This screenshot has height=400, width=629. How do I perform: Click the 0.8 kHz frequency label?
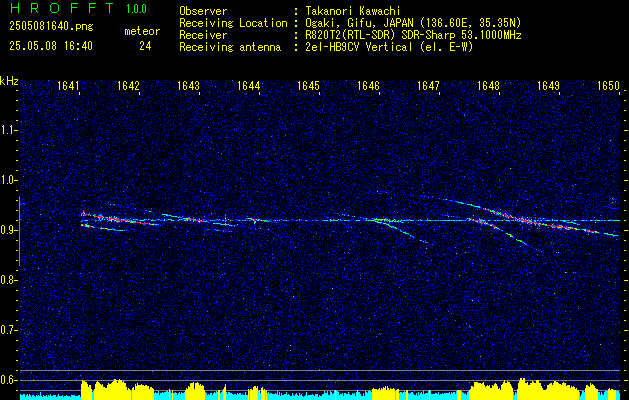(7, 280)
